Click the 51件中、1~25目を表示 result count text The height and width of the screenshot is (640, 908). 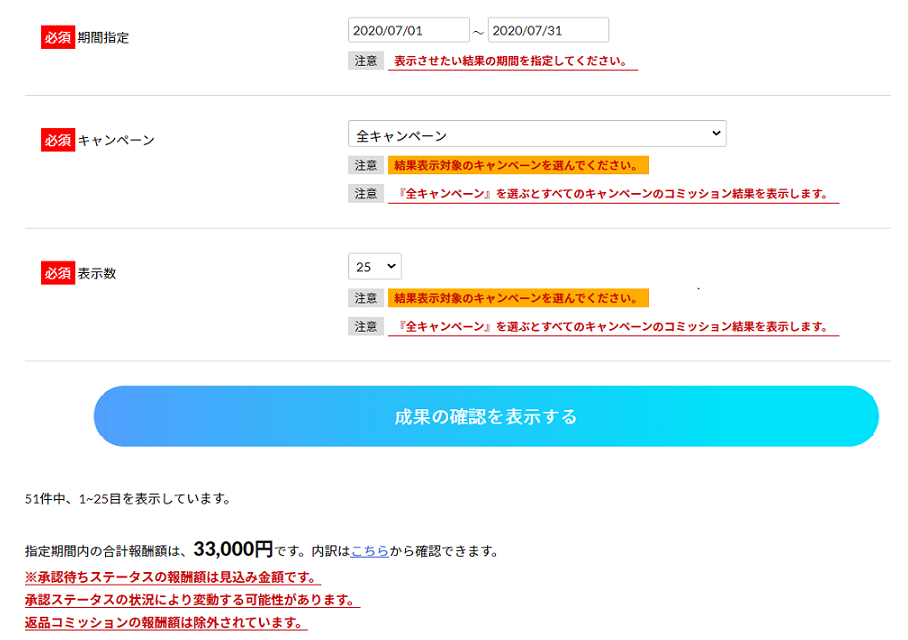128,498
